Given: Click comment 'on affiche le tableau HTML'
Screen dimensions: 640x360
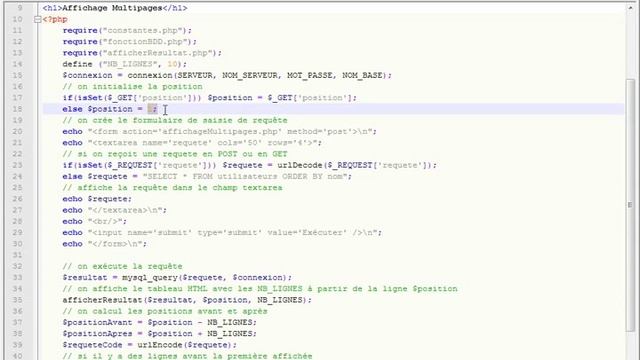Looking at the screenshot, I should (260, 289).
